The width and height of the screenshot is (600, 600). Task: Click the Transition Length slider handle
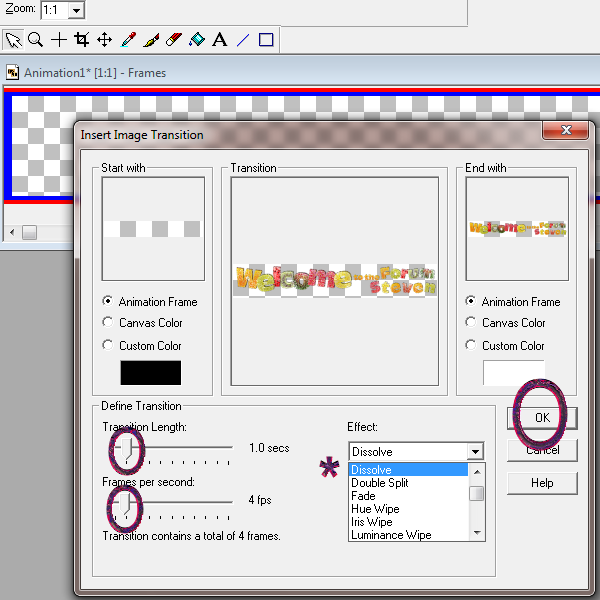click(x=127, y=450)
